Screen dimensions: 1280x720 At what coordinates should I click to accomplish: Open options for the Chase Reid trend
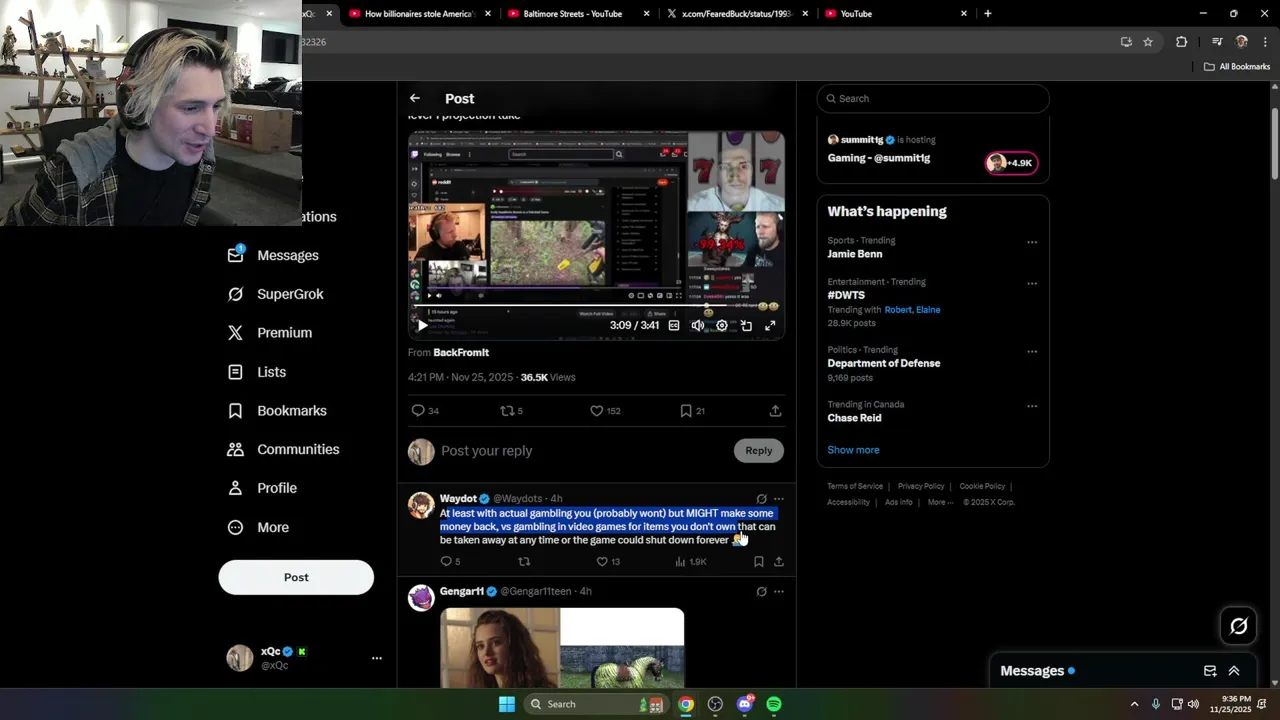tap(1032, 406)
